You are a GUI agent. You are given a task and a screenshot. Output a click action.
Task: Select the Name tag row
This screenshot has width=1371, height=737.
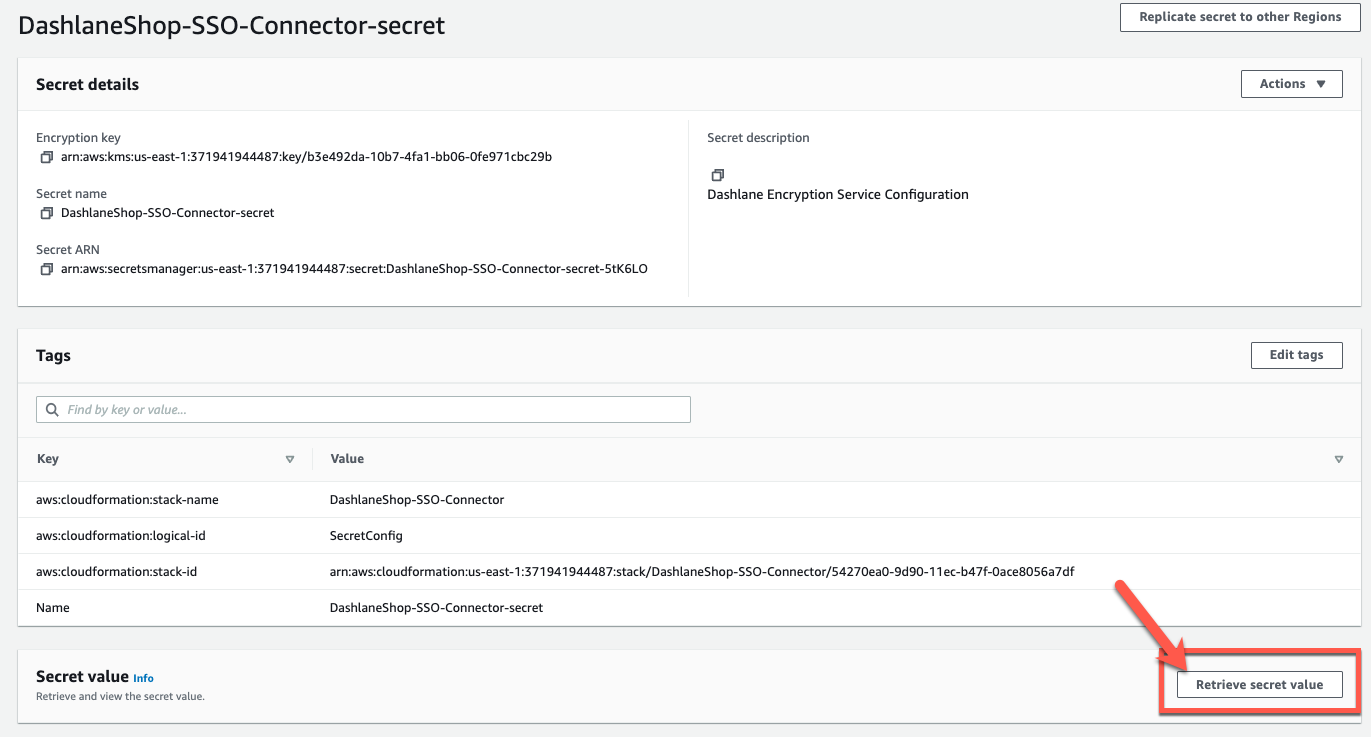click(x=50, y=607)
